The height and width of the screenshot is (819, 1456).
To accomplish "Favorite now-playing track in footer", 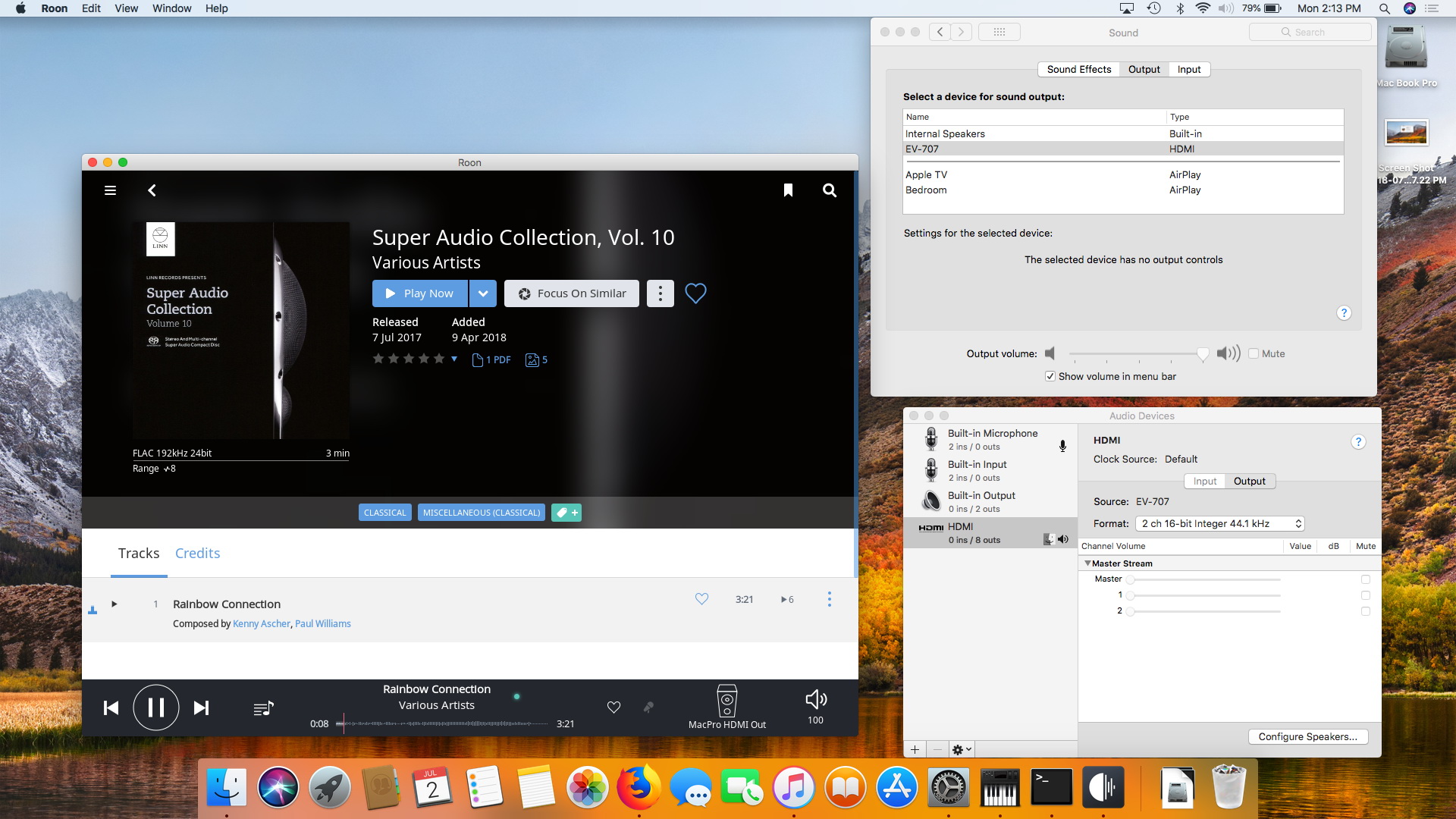I will [613, 707].
